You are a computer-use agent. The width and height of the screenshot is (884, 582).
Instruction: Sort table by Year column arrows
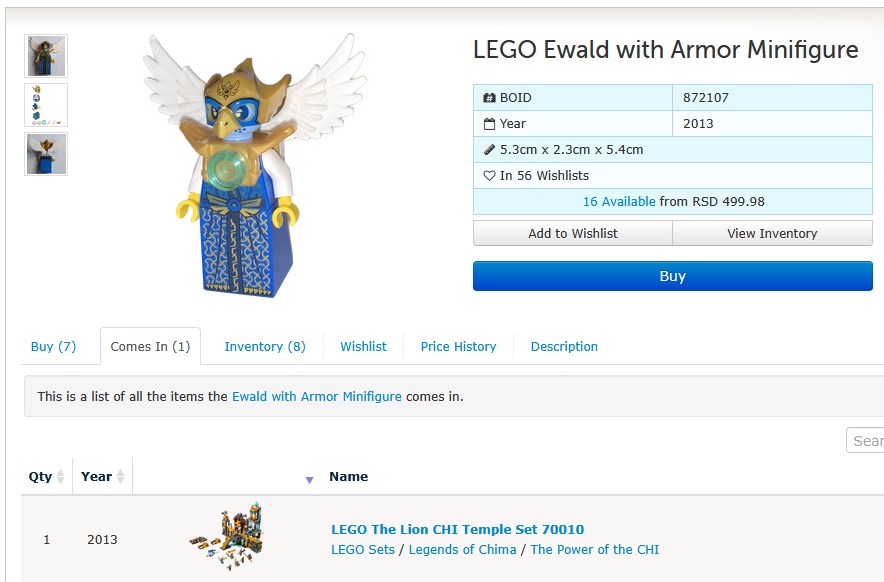pyautogui.click(x=120, y=477)
